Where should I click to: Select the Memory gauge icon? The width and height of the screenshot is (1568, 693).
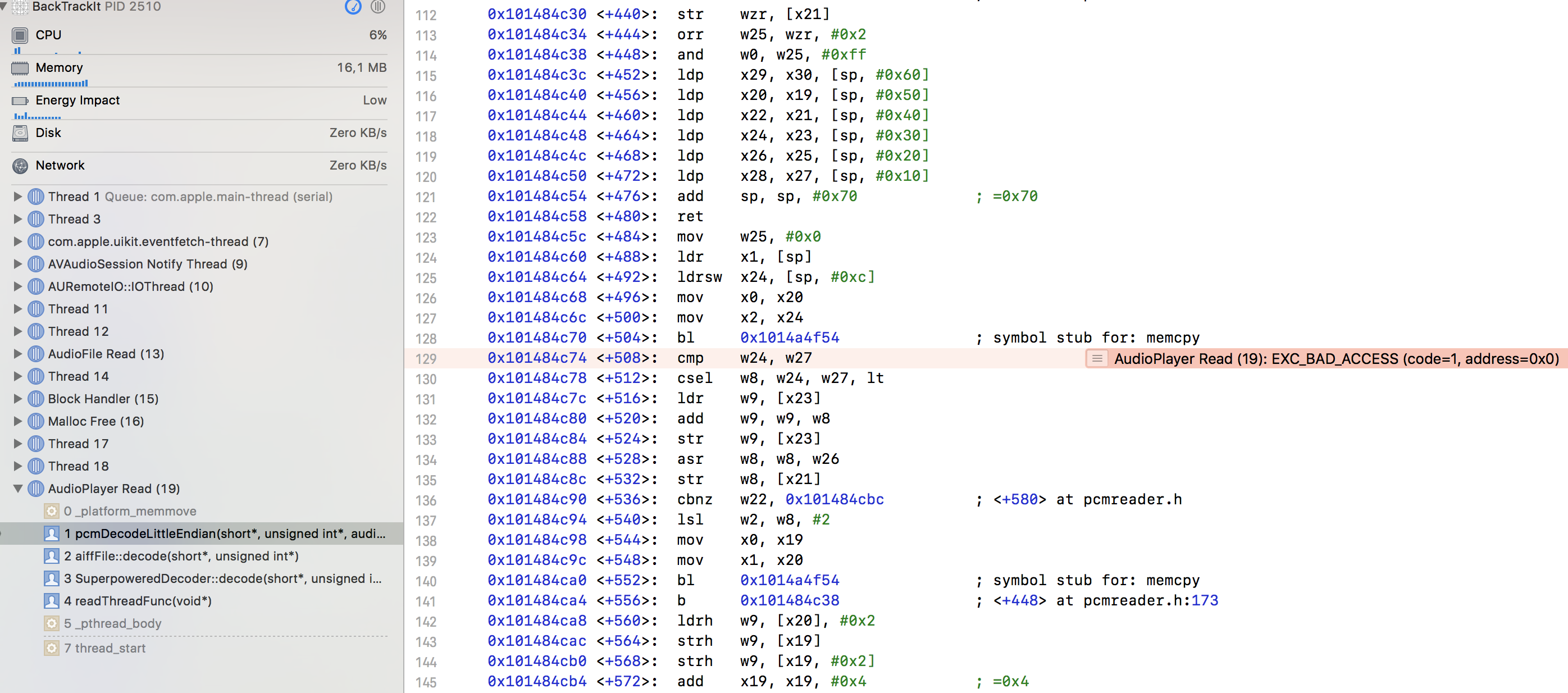pos(20,67)
